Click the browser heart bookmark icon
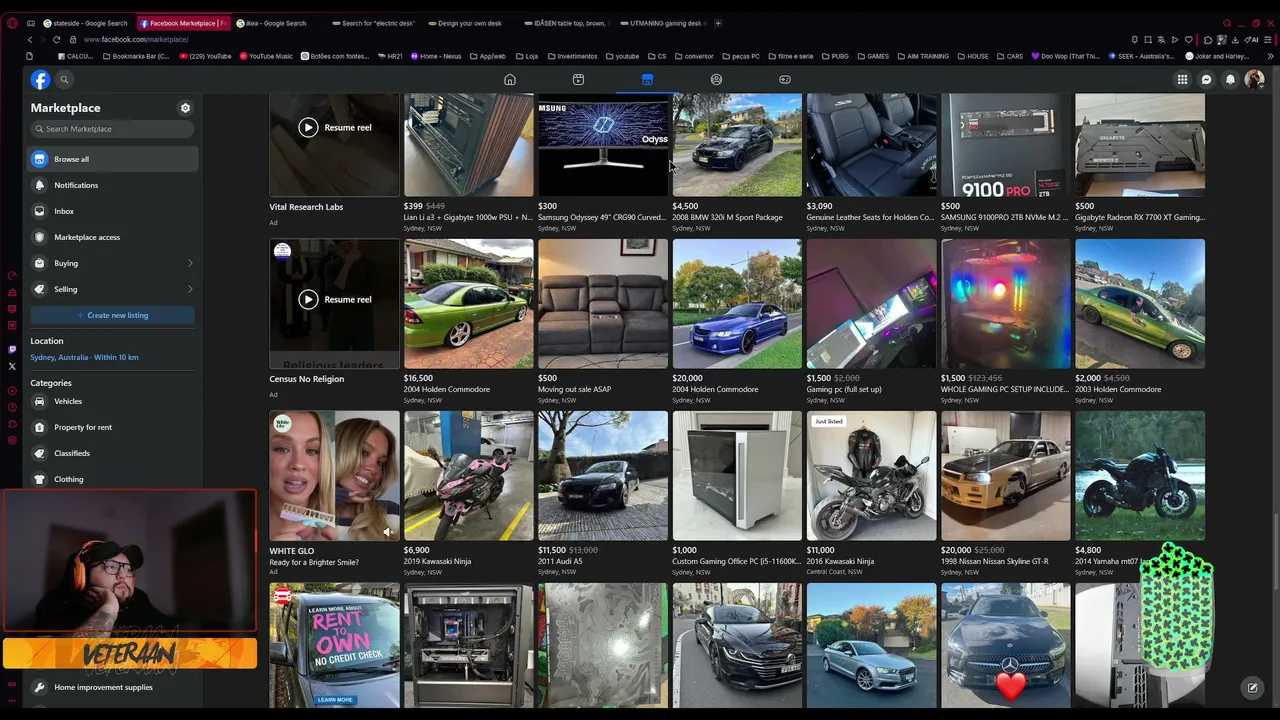Screen dimensions: 1280x720 tap(1189, 39)
